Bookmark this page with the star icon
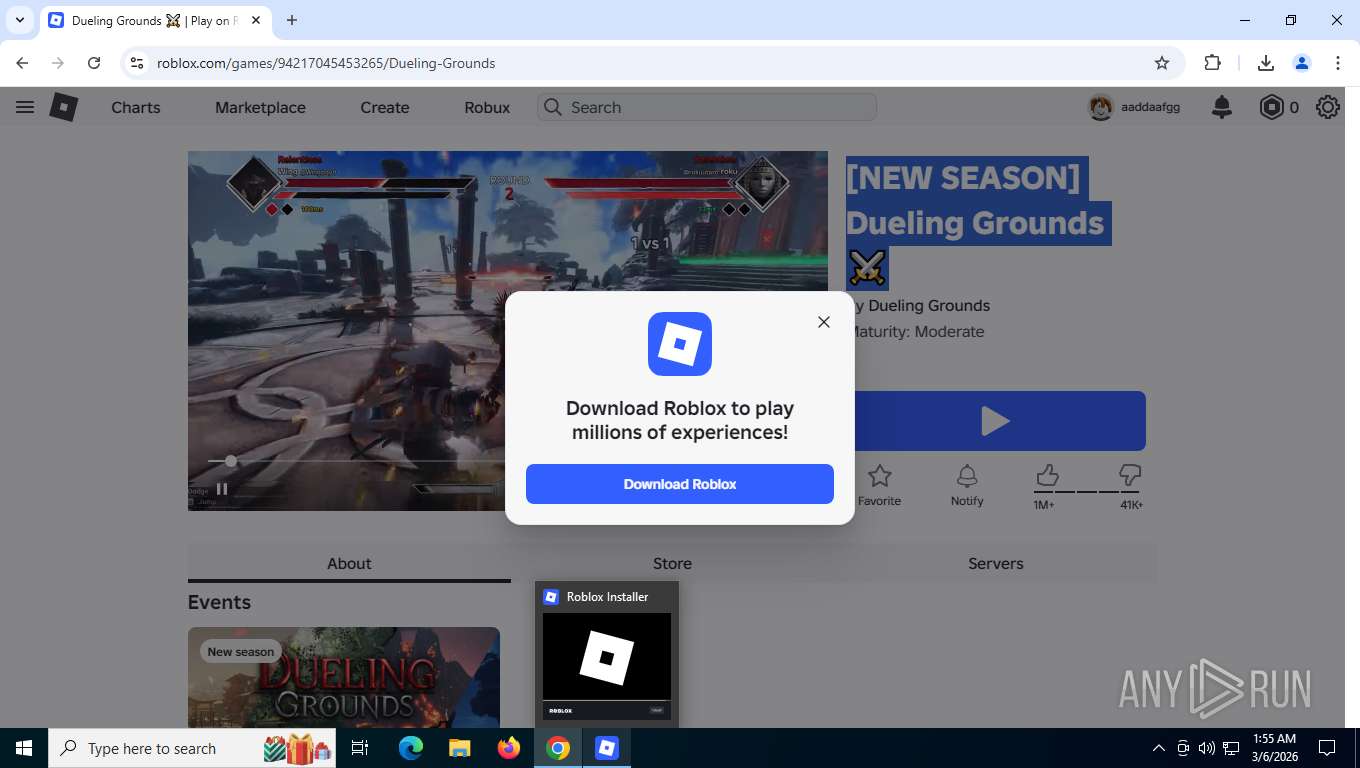 click(x=1162, y=63)
